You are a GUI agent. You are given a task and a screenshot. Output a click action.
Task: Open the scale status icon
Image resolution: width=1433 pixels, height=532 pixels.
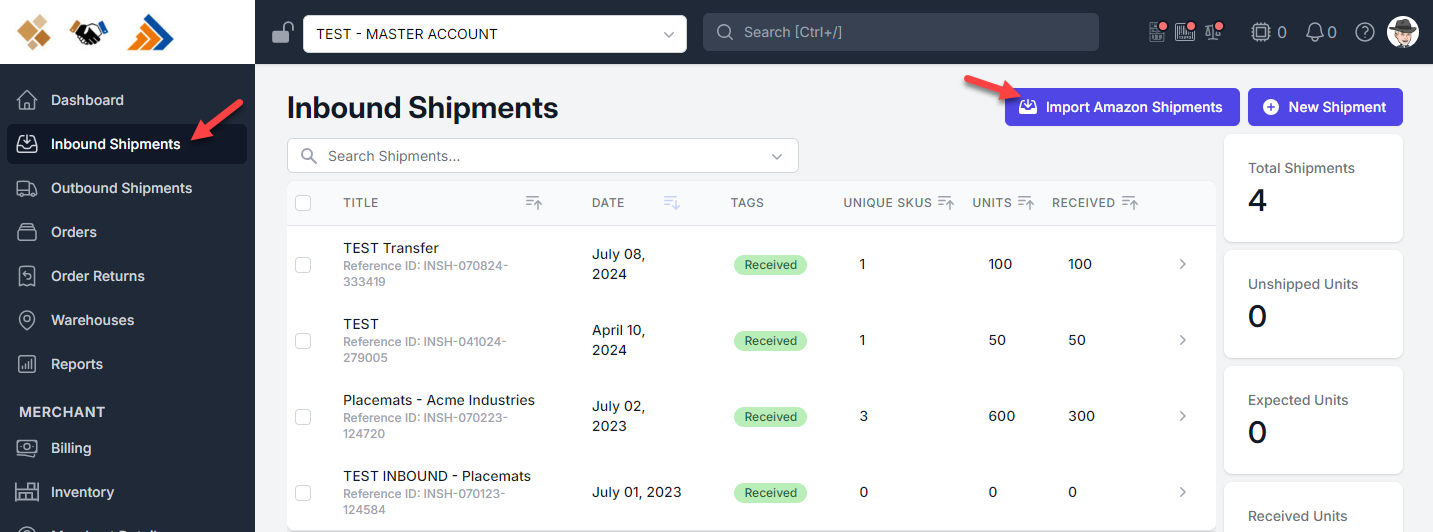pyautogui.click(x=1216, y=32)
